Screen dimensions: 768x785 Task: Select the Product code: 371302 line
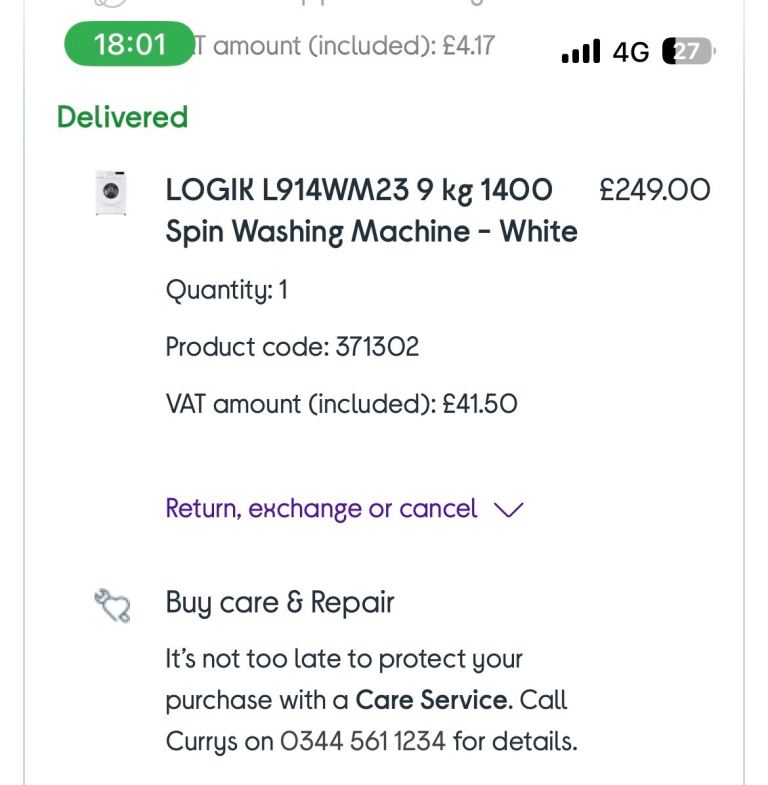pyautogui.click(x=292, y=347)
